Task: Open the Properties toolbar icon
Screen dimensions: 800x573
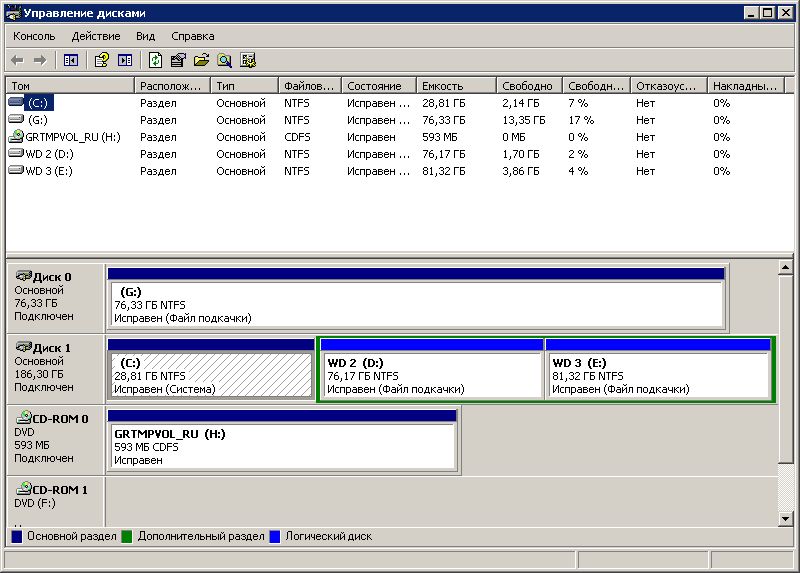Action: 179,60
